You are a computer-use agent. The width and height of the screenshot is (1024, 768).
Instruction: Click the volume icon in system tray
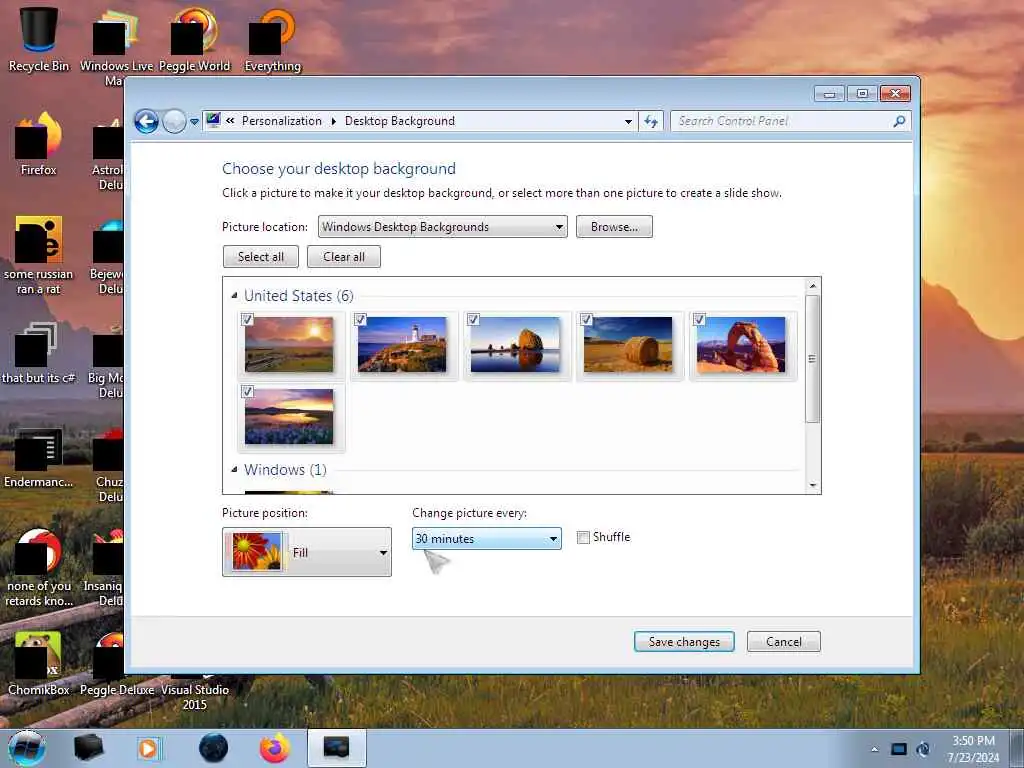tap(923, 749)
